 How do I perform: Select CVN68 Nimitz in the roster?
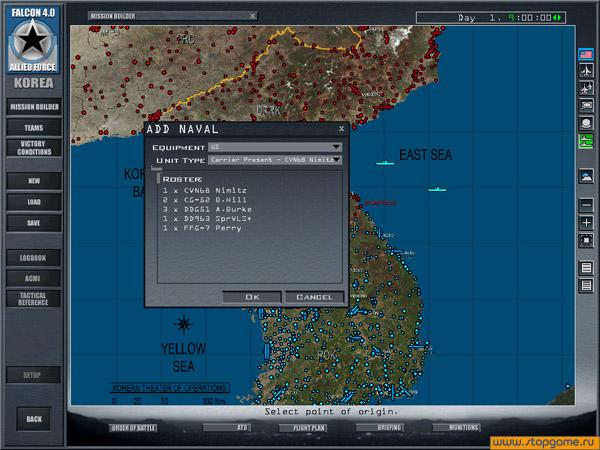pos(206,190)
